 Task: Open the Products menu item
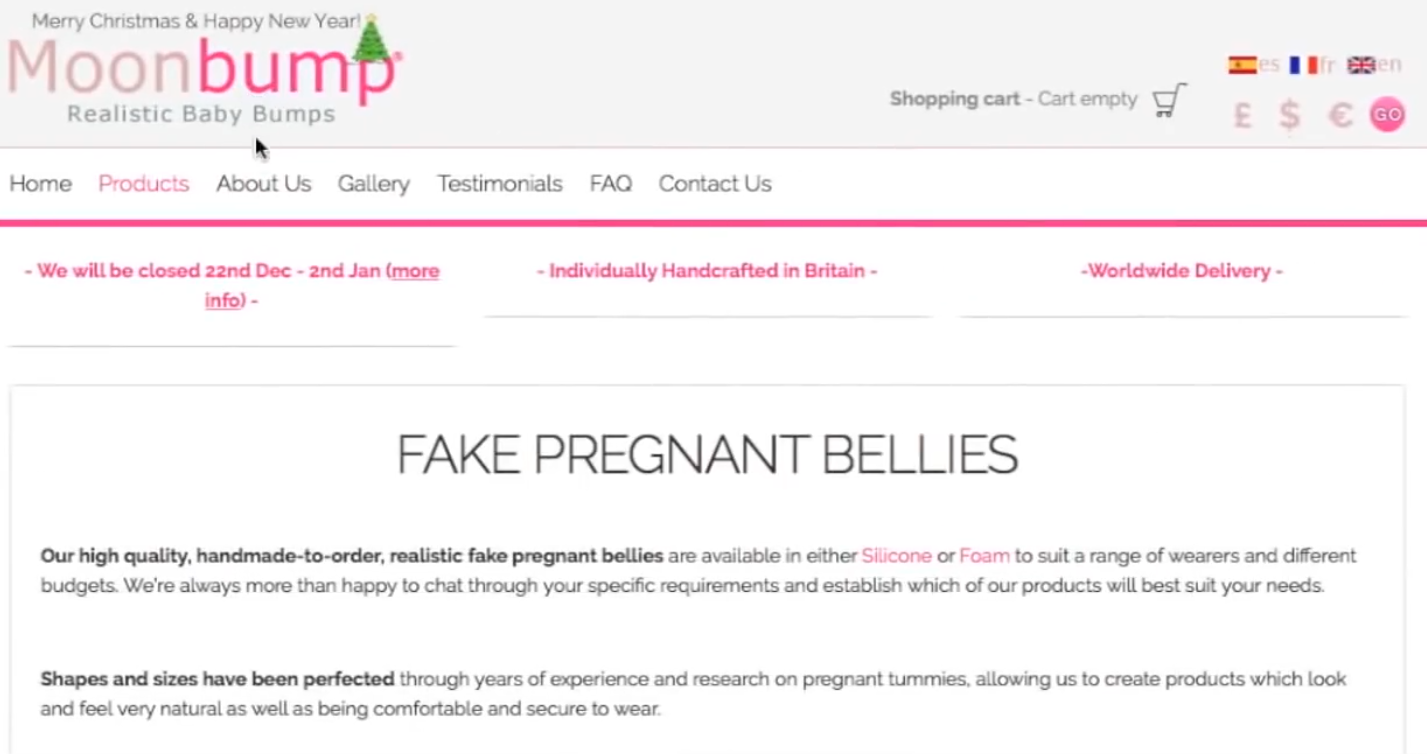tap(143, 184)
